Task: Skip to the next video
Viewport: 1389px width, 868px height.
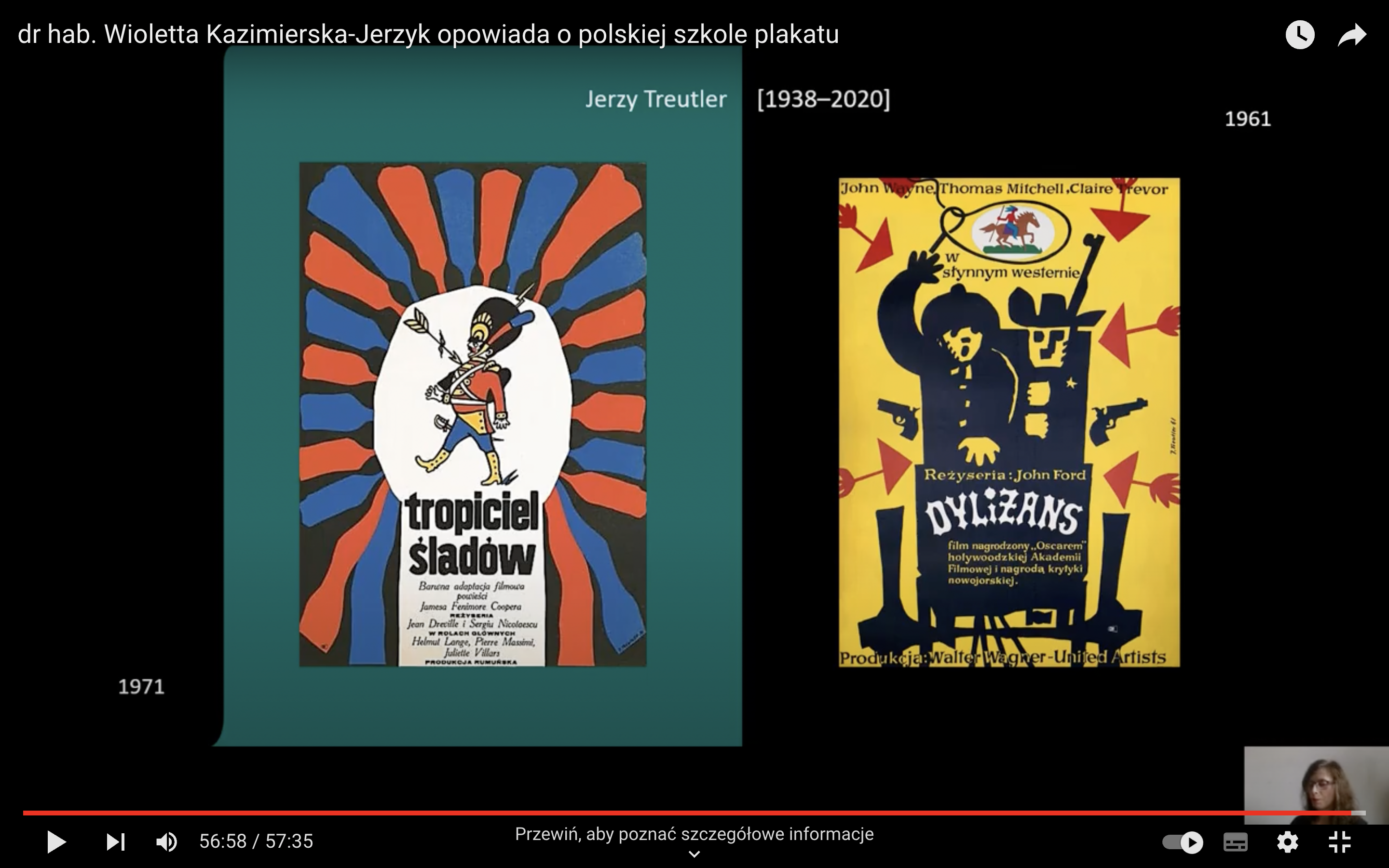Action: pos(115,842)
